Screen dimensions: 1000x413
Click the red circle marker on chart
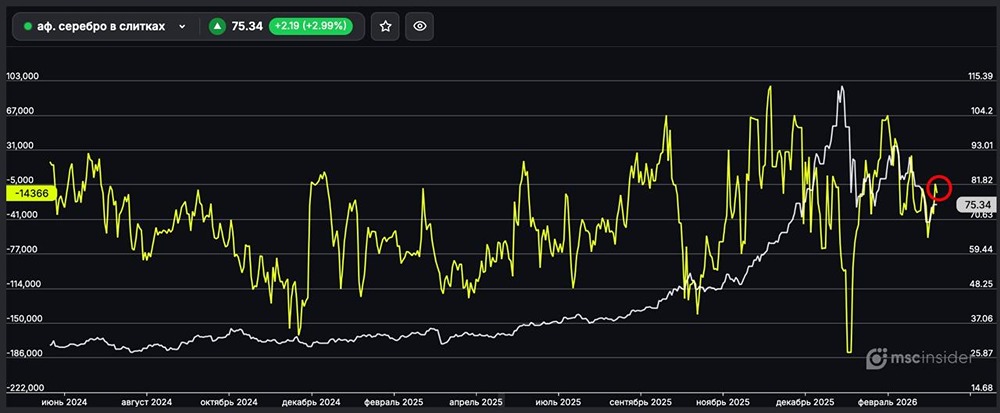939,186
